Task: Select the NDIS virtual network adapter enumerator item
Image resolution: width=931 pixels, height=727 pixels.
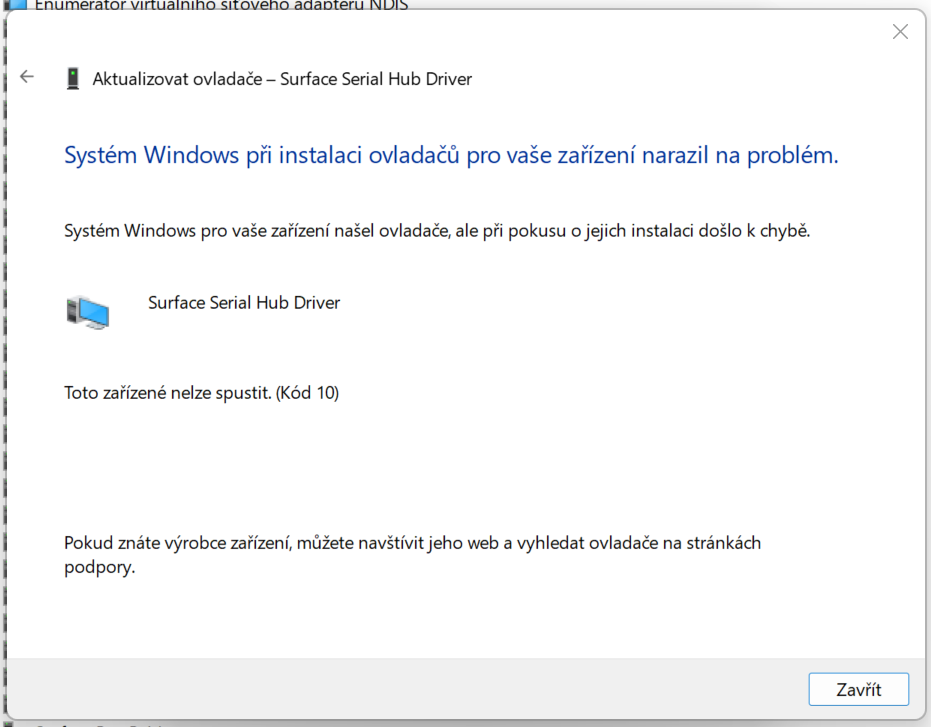Action: pos(220,4)
